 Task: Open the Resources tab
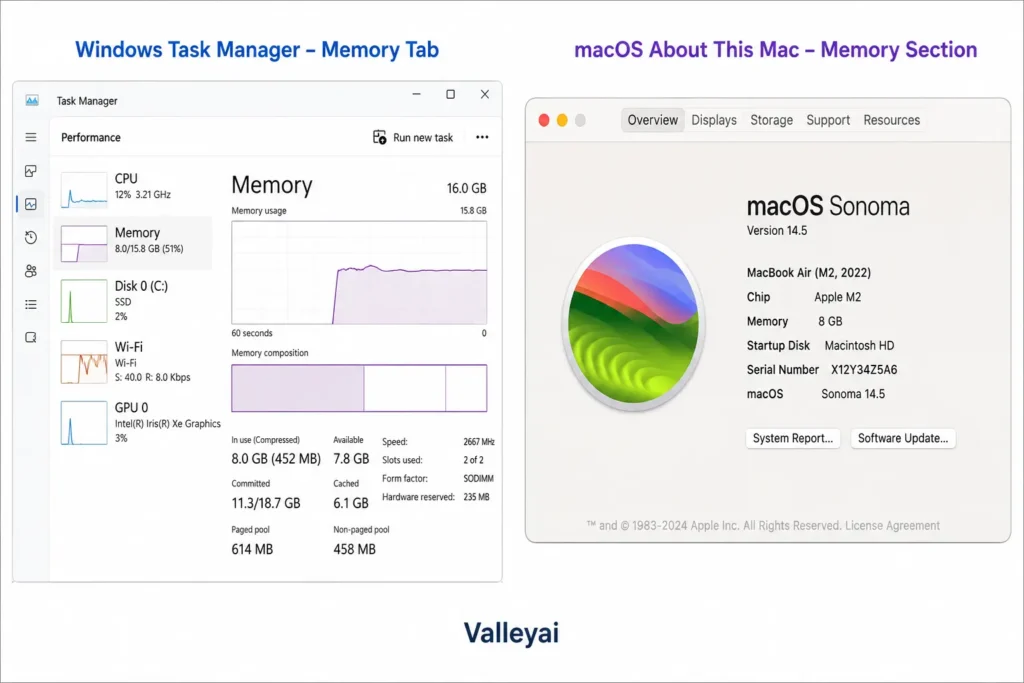point(891,120)
